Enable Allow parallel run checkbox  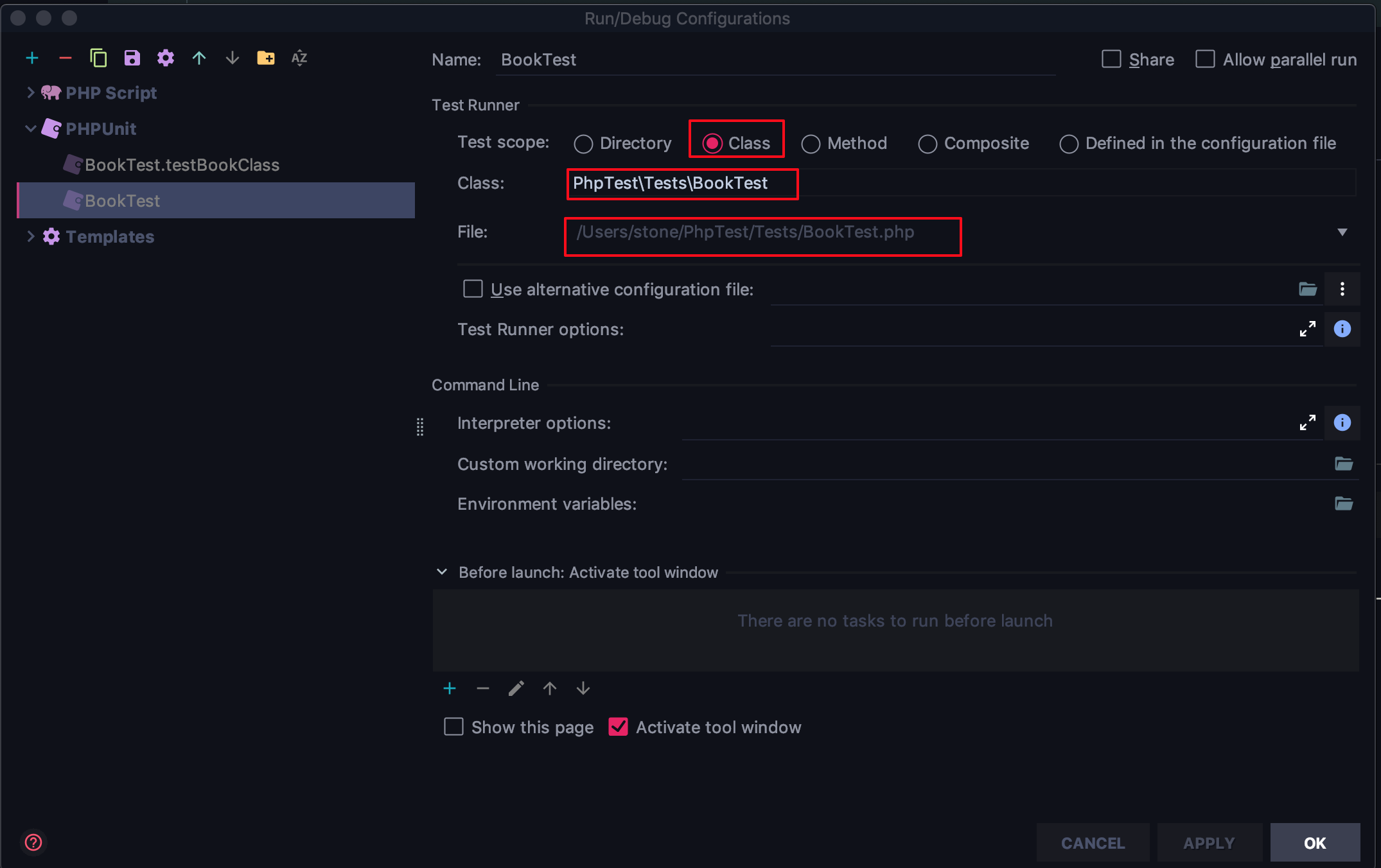click(1205, 59)
